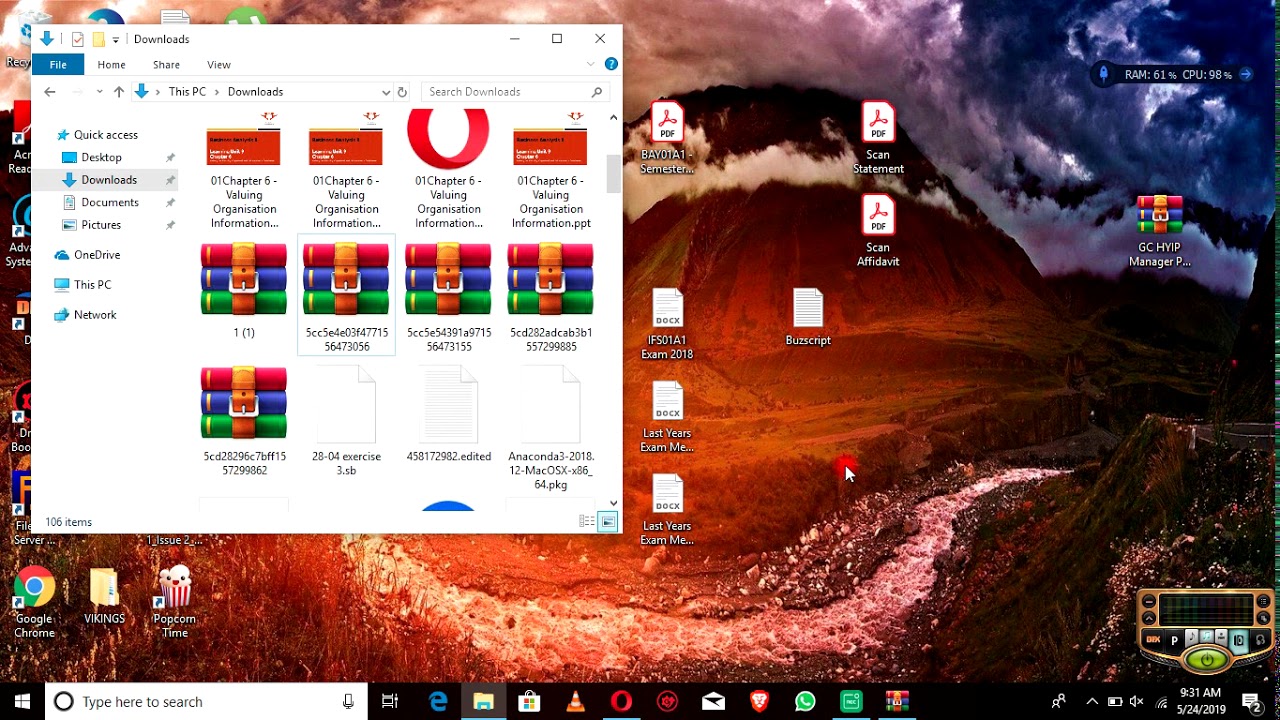
Task: Expand the ribbon with the chevron
Action: [x=590, y=64]
